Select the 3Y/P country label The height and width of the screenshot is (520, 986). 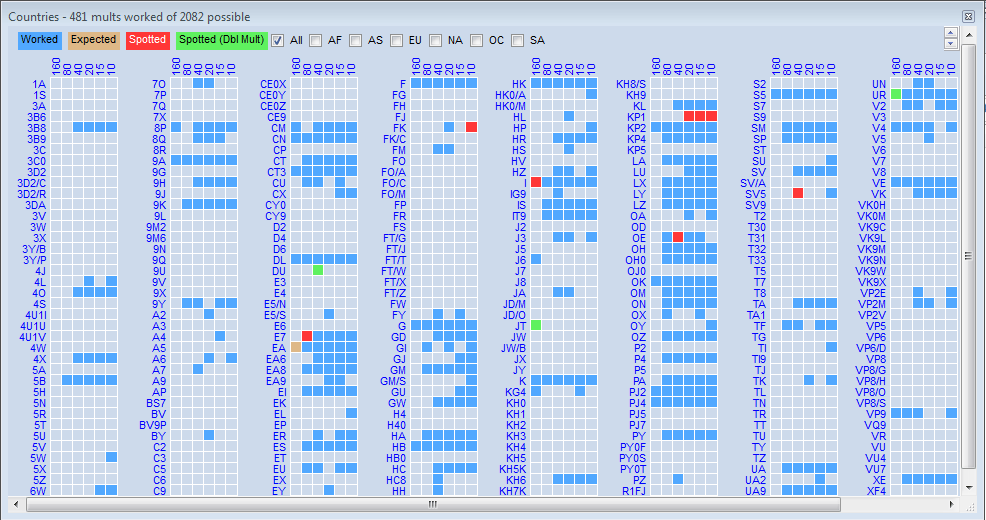[x=35, y=259]
